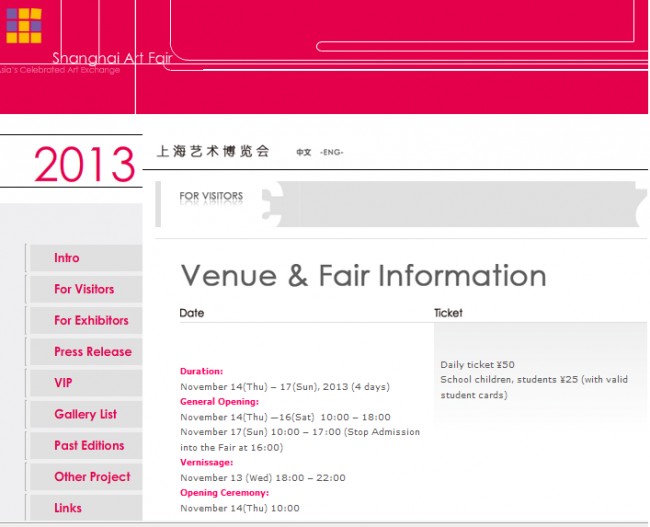
Task: Click the Shanghai Art Fair colored squares logo
Action: pyautogui.click(x=24, y=25)
